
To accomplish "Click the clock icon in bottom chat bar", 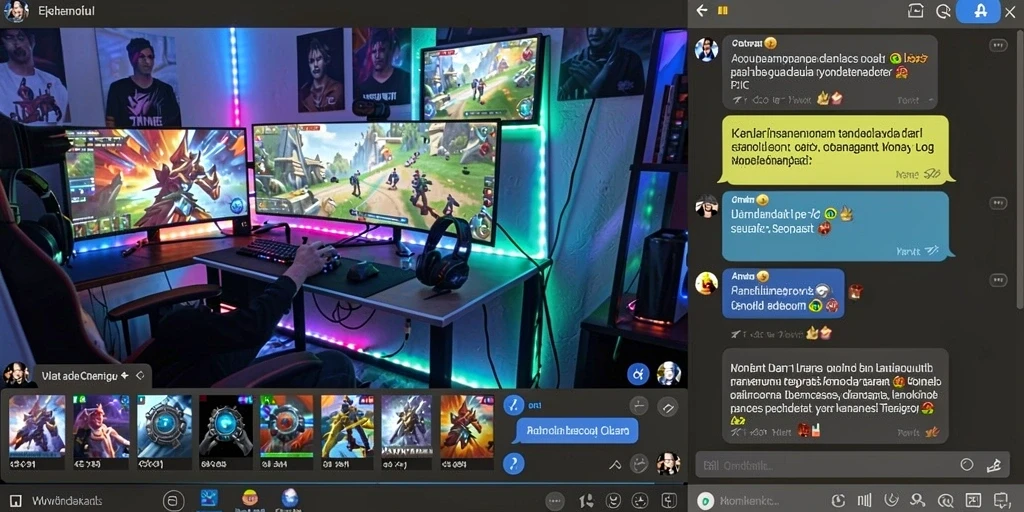I will (x=838, y=501).
